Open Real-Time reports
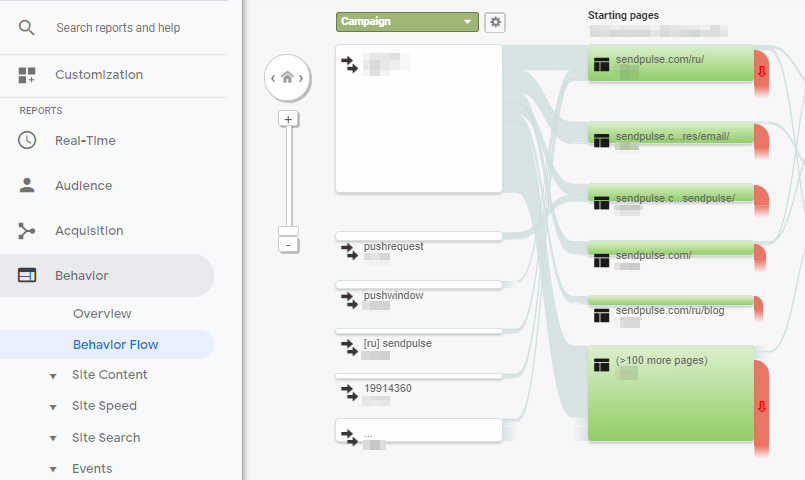Screen dimensions: 805x480 click(85, 141)
